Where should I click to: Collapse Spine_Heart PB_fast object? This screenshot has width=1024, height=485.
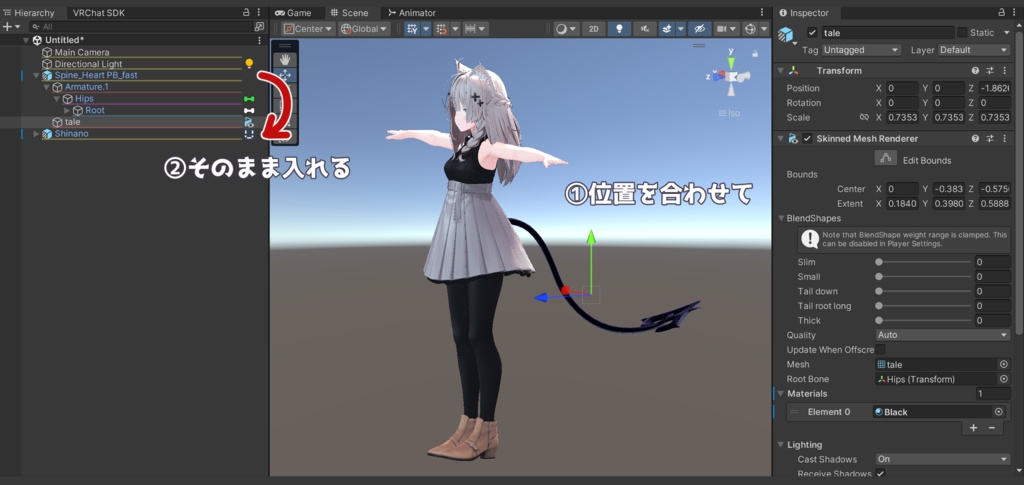click(37, 76)
